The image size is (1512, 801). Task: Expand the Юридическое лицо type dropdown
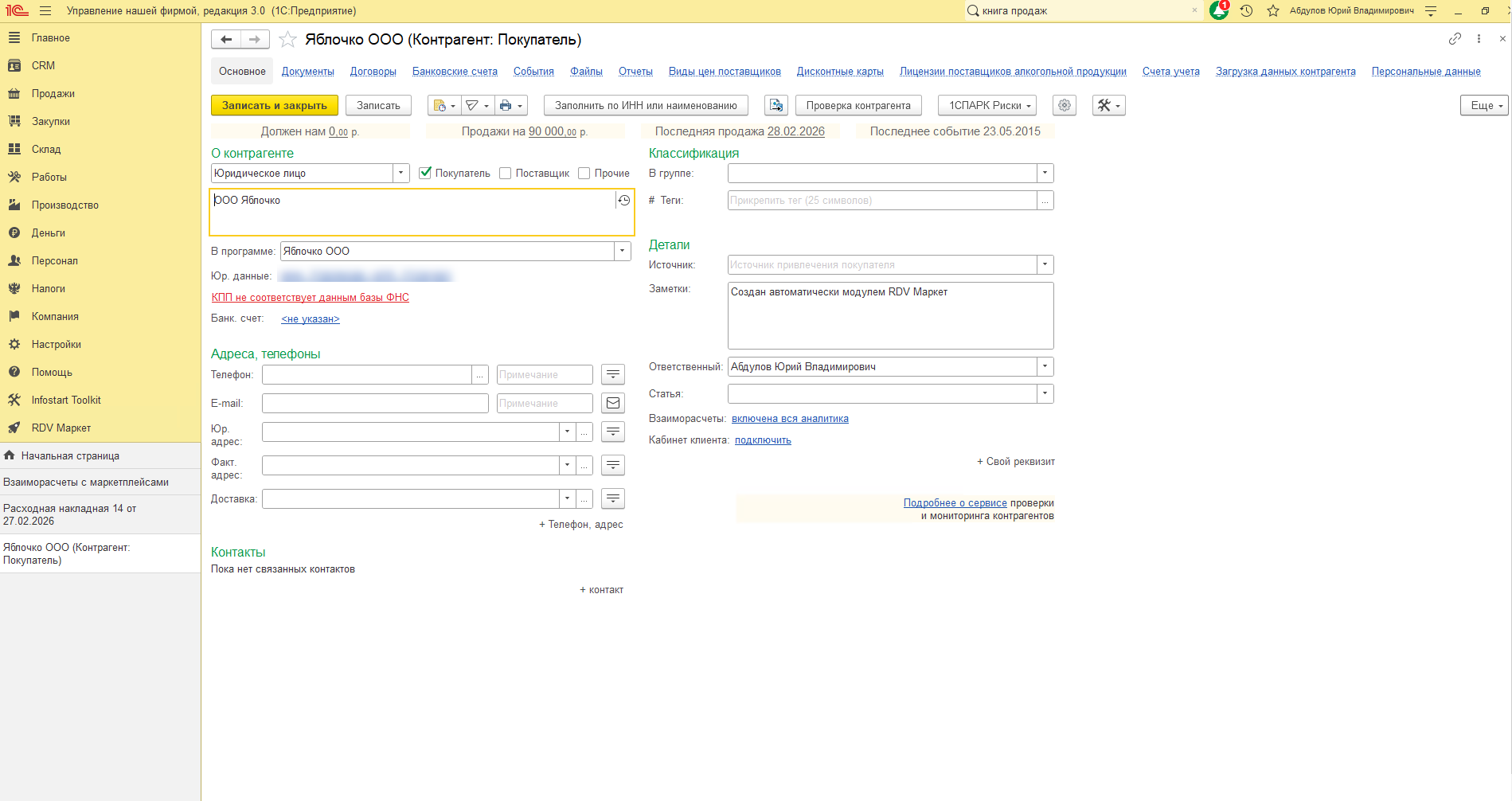click(401, 173)
